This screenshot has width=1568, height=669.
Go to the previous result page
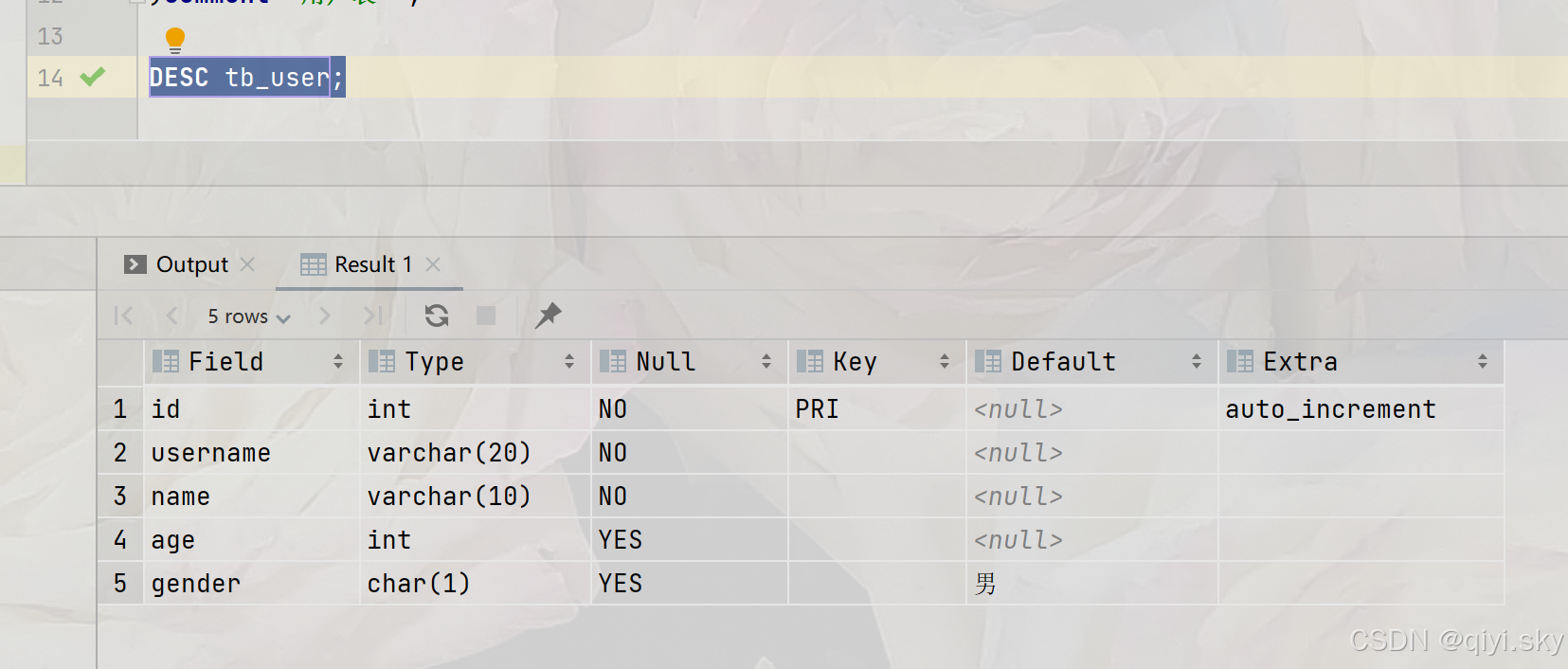click(x=171, y=316)
